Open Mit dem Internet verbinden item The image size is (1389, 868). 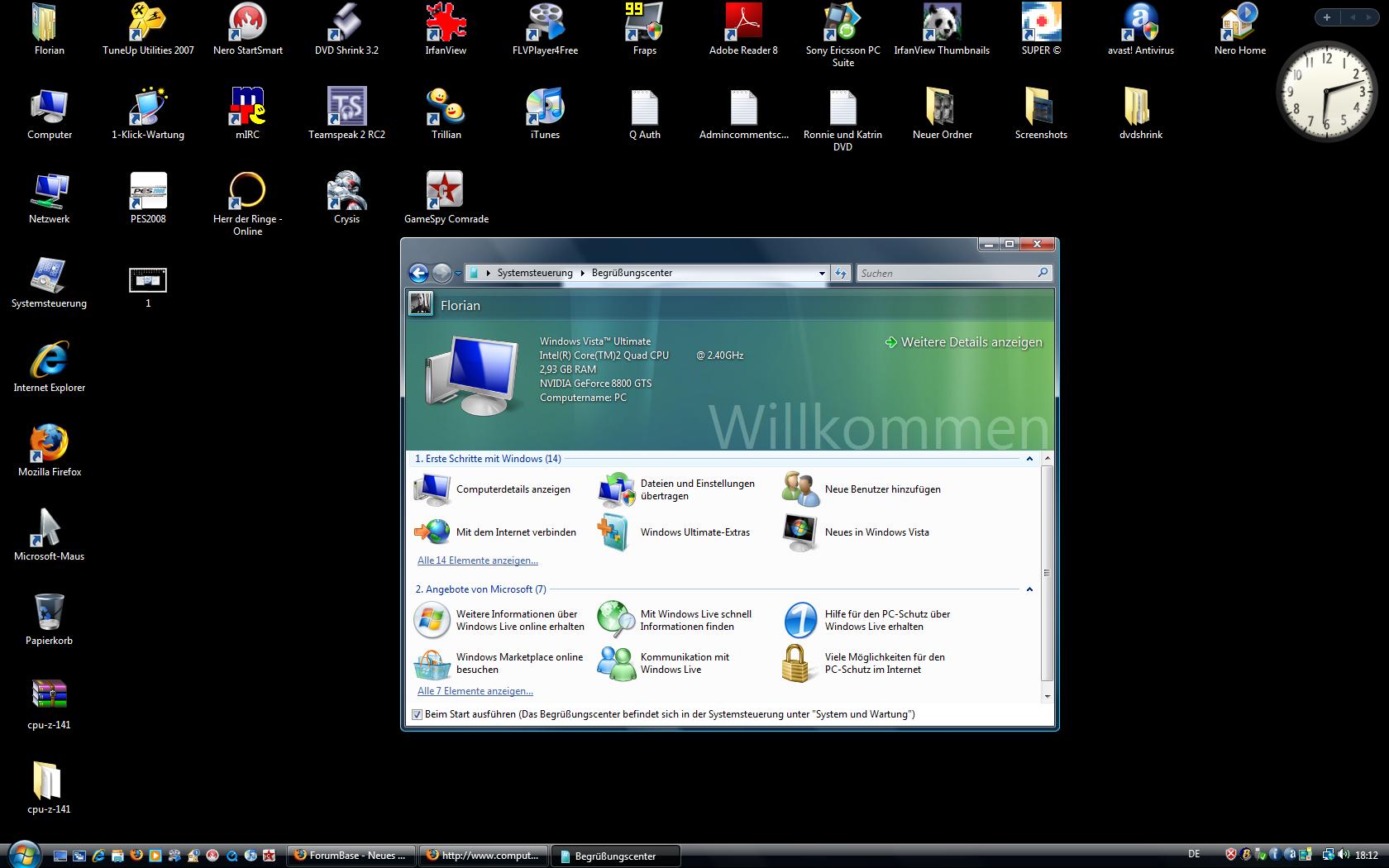(x=495, y=532)
